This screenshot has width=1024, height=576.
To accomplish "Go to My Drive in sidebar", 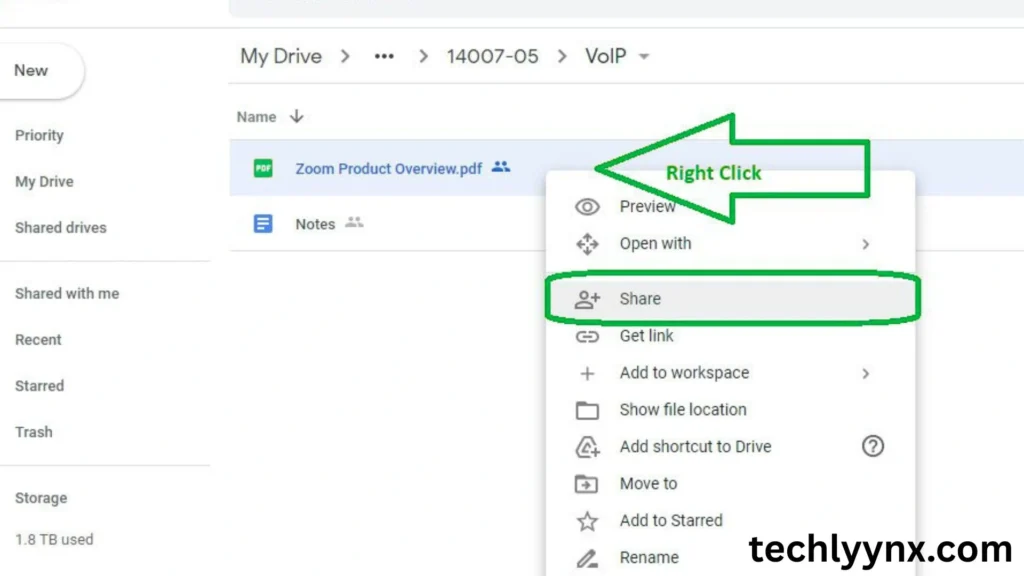I will [44, 182].
